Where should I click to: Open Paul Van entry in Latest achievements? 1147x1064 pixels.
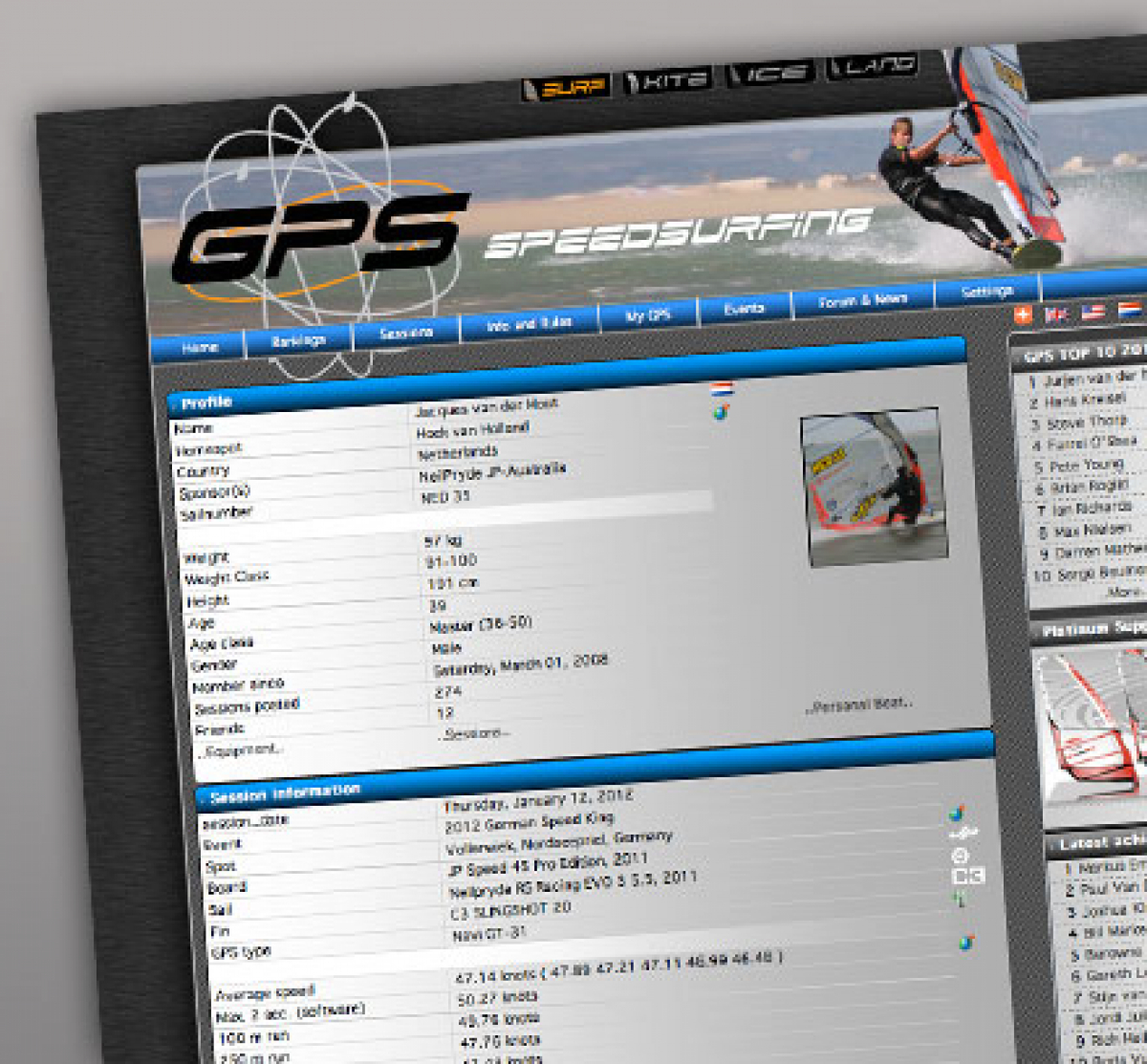pos(1111,888)
